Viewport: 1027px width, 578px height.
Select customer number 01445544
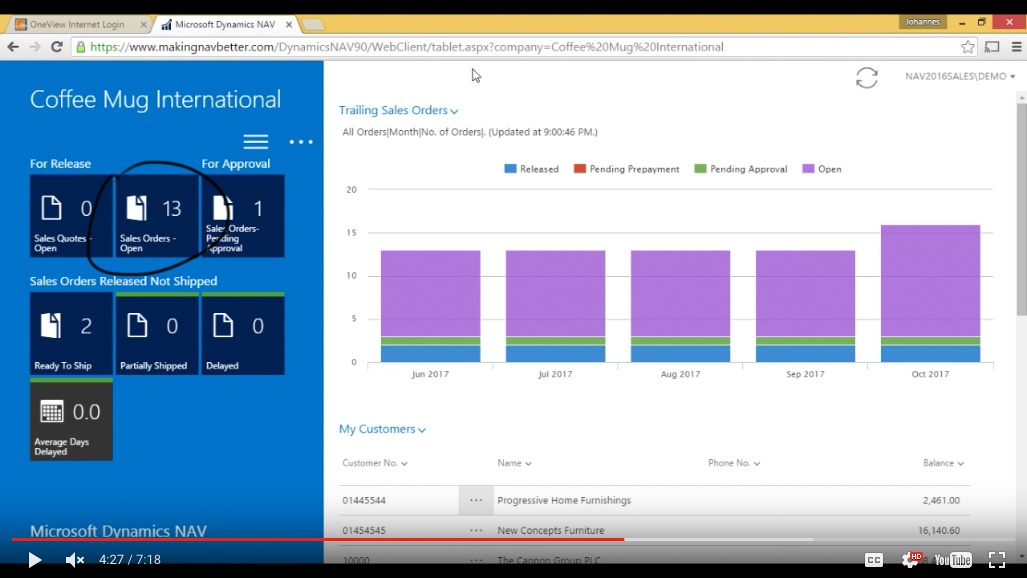click(x=364, y=501)
